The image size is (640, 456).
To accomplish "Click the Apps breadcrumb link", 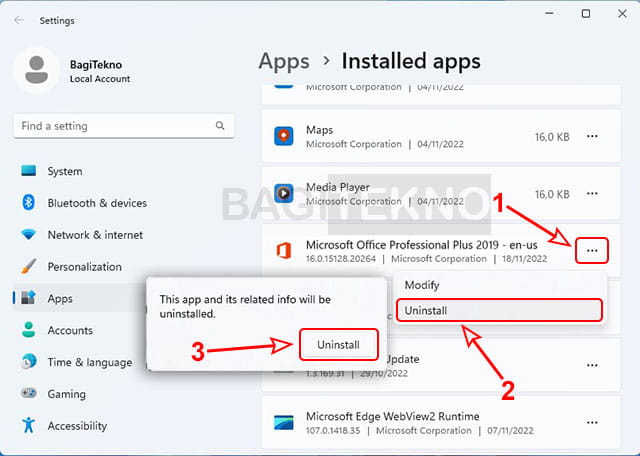I will click(x=284, y=61).
